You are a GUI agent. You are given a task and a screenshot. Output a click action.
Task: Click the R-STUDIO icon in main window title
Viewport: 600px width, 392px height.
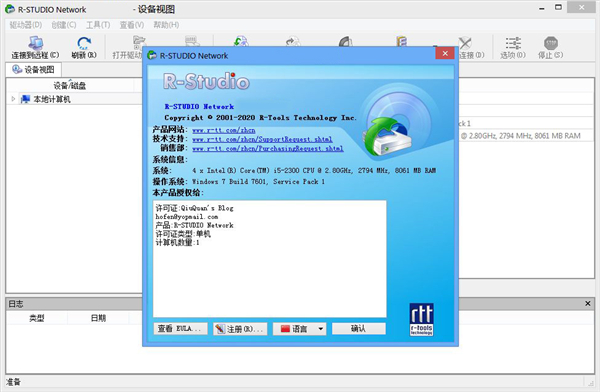10,9
